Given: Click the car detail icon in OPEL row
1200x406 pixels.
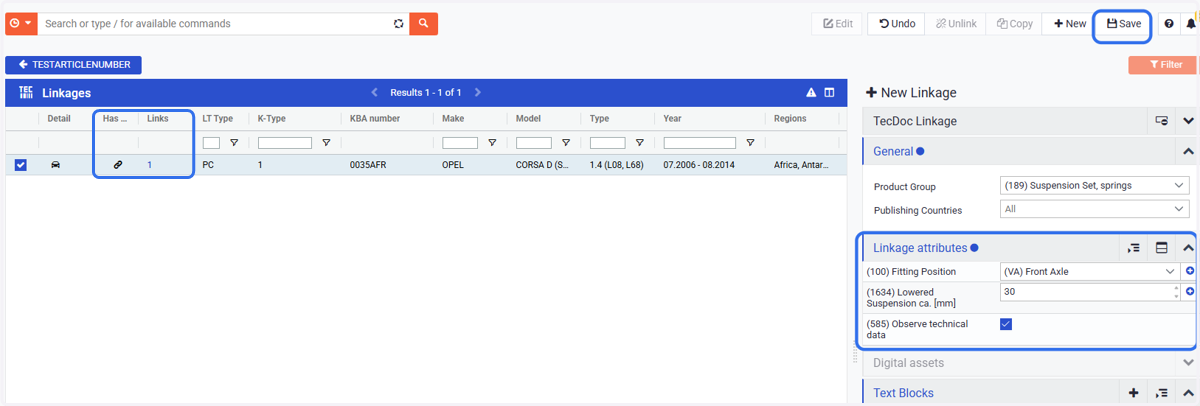Looking at the screenshot, I should pos(55,165).
